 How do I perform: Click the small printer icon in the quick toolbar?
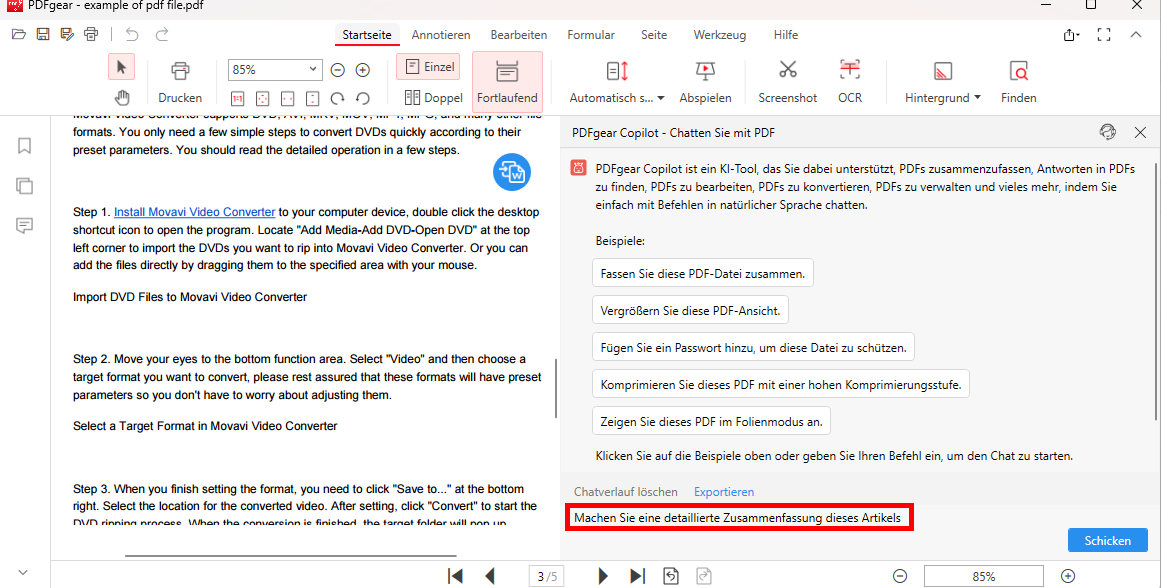[x=90, y=34]
